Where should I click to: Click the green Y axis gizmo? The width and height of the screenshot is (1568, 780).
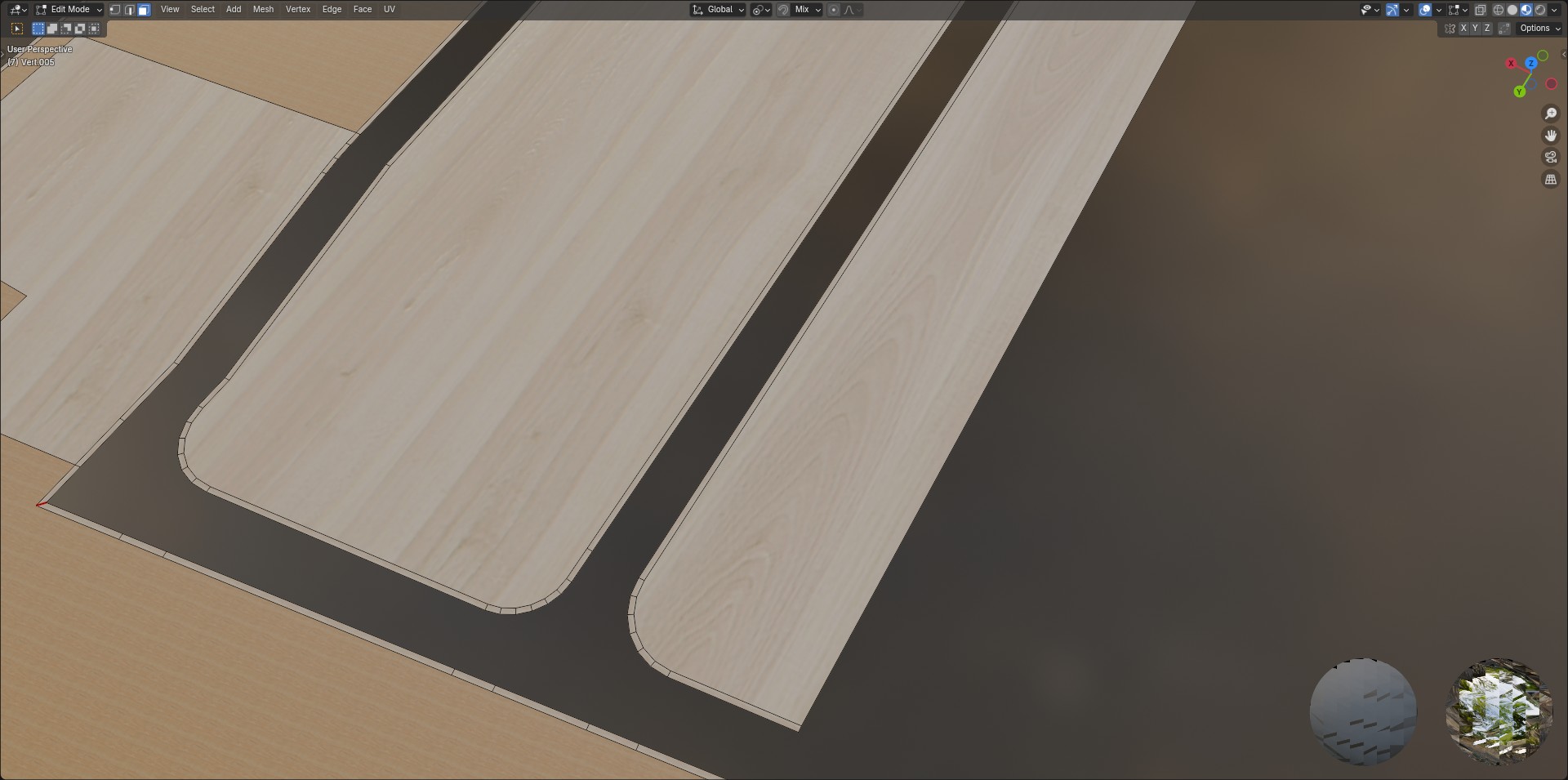point(1519,91)
